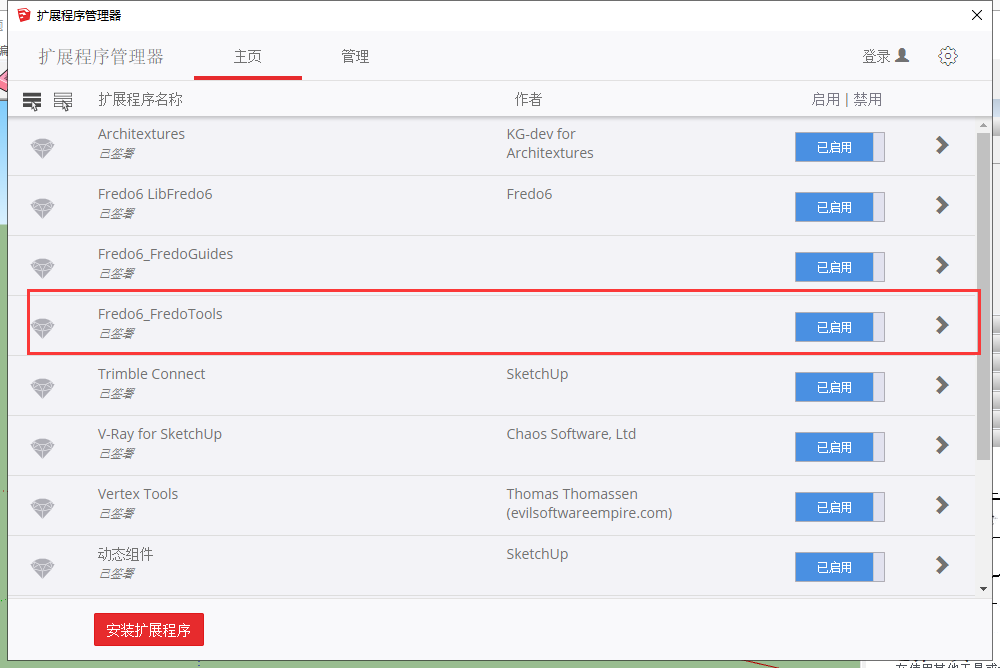
Task: Open the settings gear icon
Action: click(948, 56)
